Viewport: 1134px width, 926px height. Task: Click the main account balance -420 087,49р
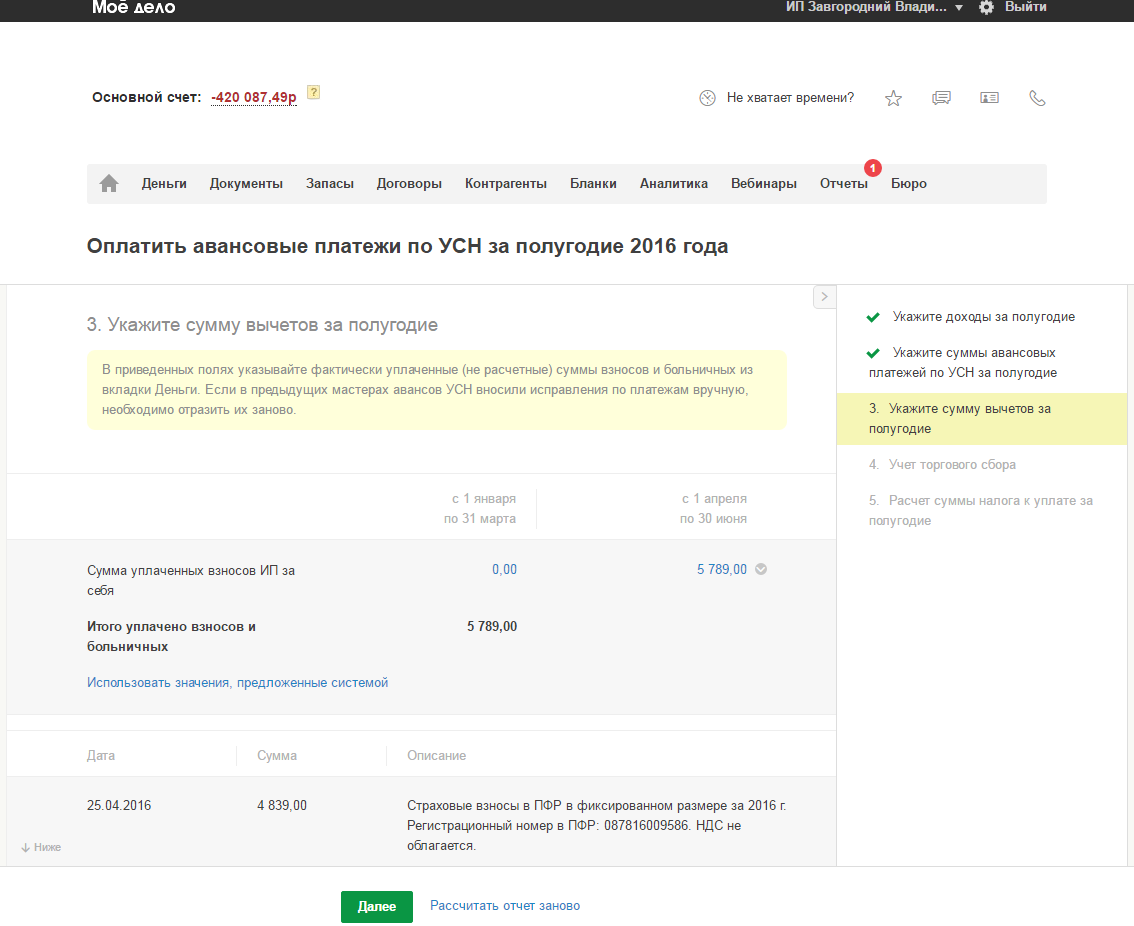tap(253, 98)
